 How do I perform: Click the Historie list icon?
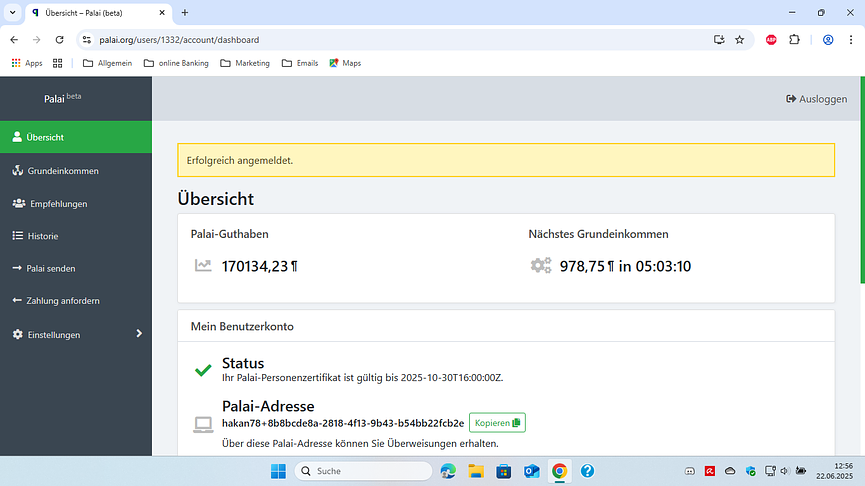tap(18, 236)
